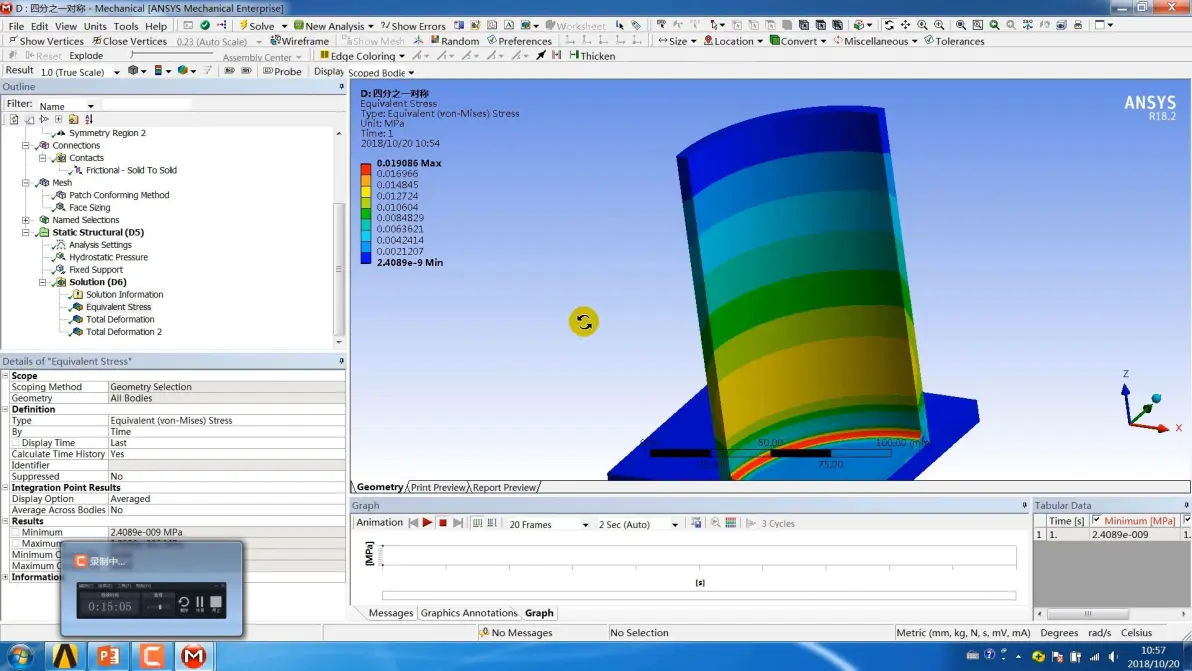Collapse the Solution (D6) branch
Image resolution: width=1192 pixels, height=671 pixels.
tap(43, 282)
